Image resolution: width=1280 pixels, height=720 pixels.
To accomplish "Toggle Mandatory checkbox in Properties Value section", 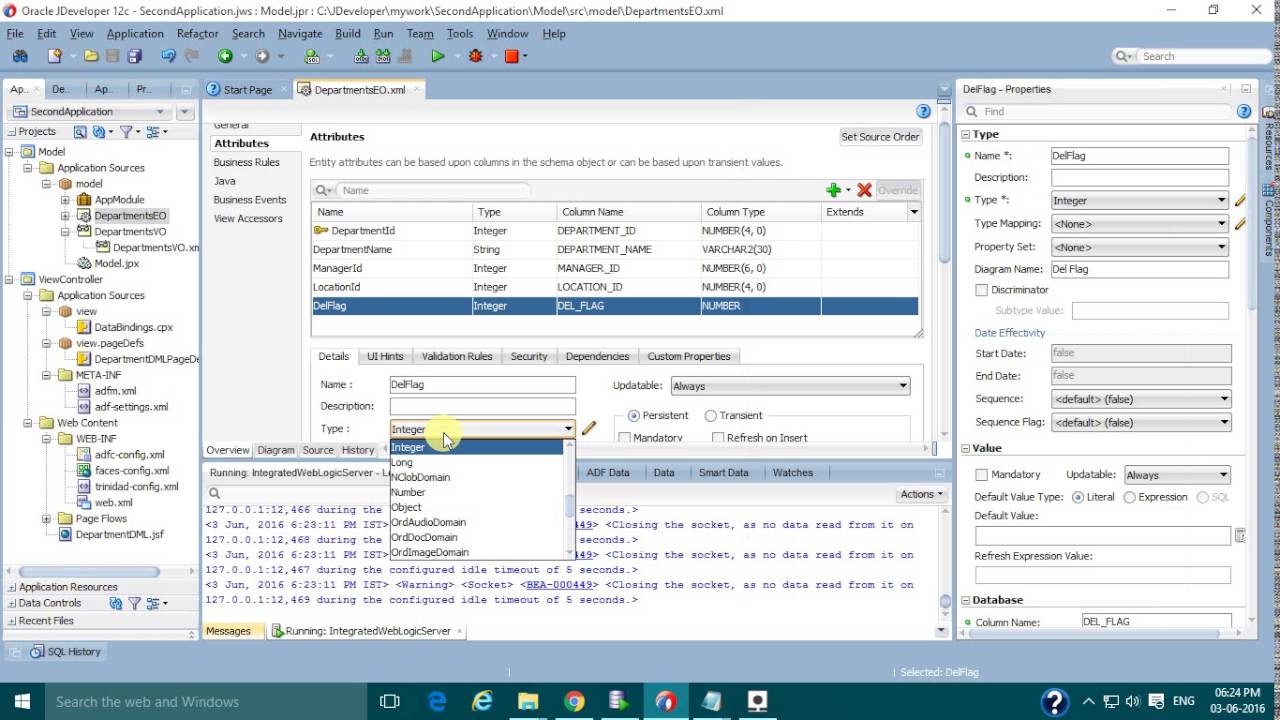I will coord(981,475).
